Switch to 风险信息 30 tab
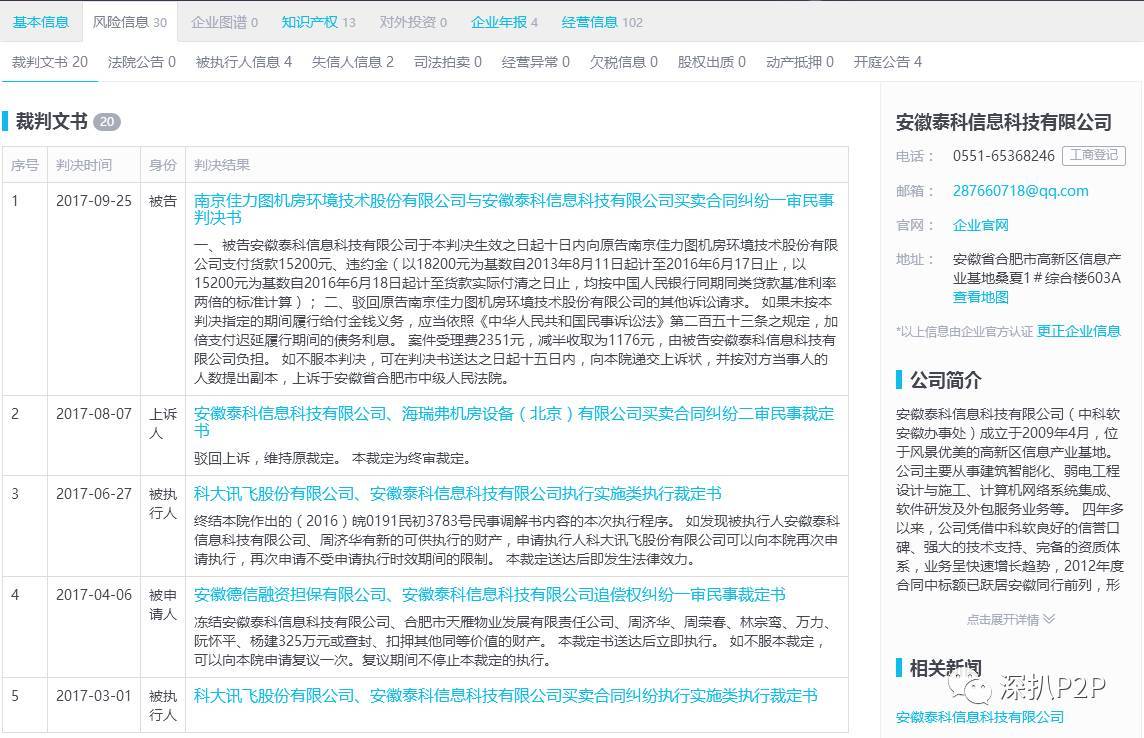This screenshot has width=1144, height=738. click(130, 22)
